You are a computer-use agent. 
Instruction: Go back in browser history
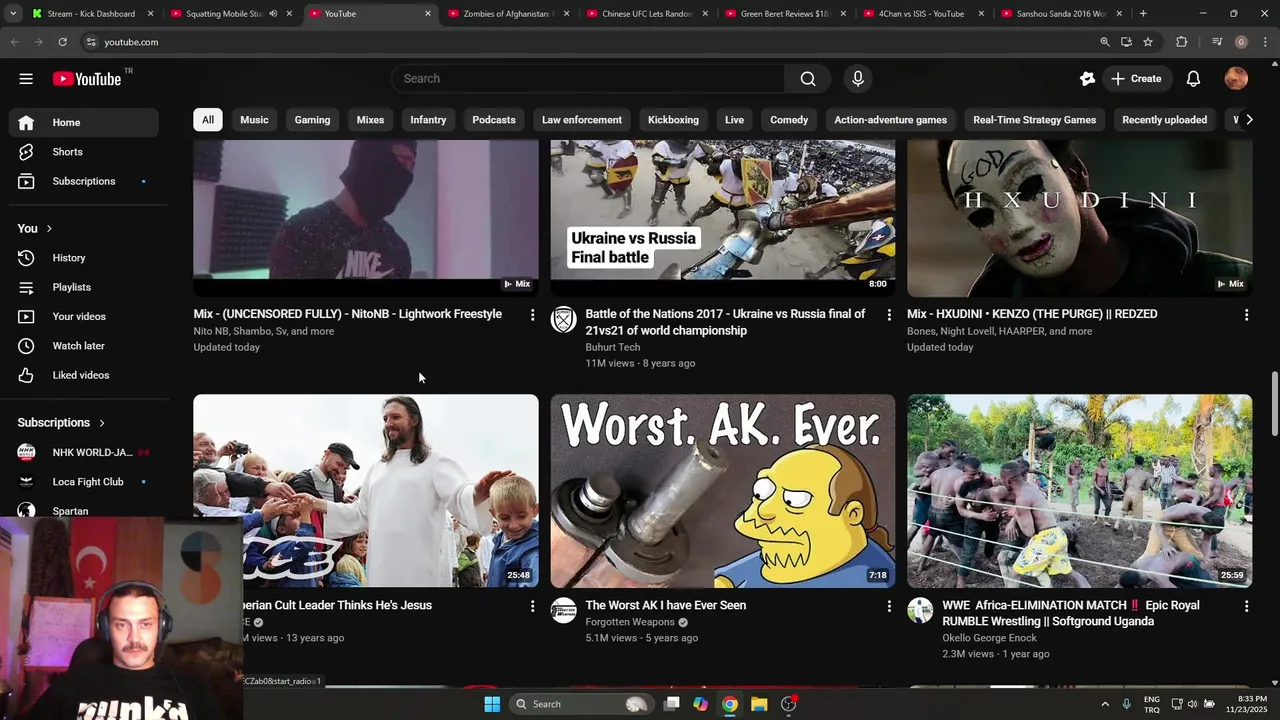pyautogui.click(x=15, y=42)
